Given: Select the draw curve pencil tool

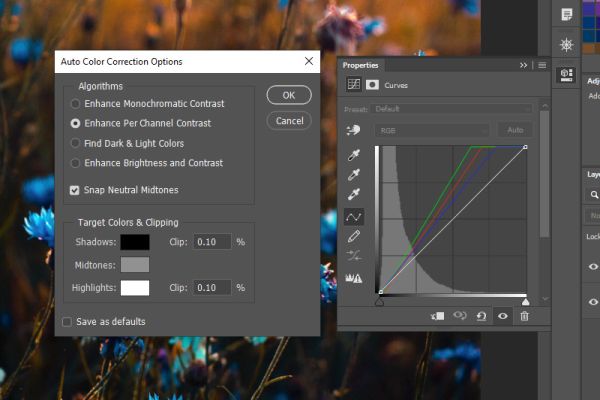Looking at the screenshot, I should 354,236.
